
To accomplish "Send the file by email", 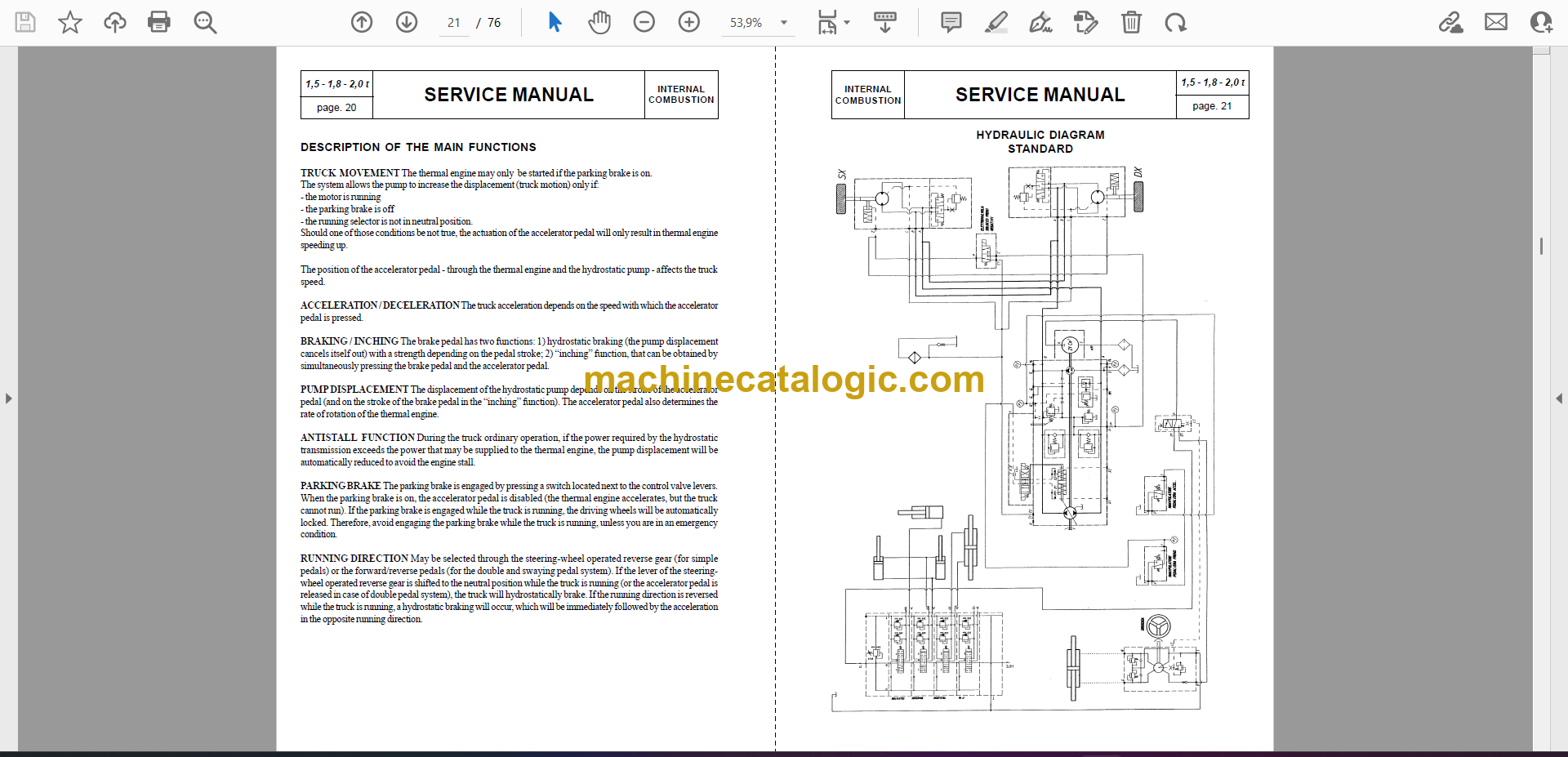I will point(1496,22).
